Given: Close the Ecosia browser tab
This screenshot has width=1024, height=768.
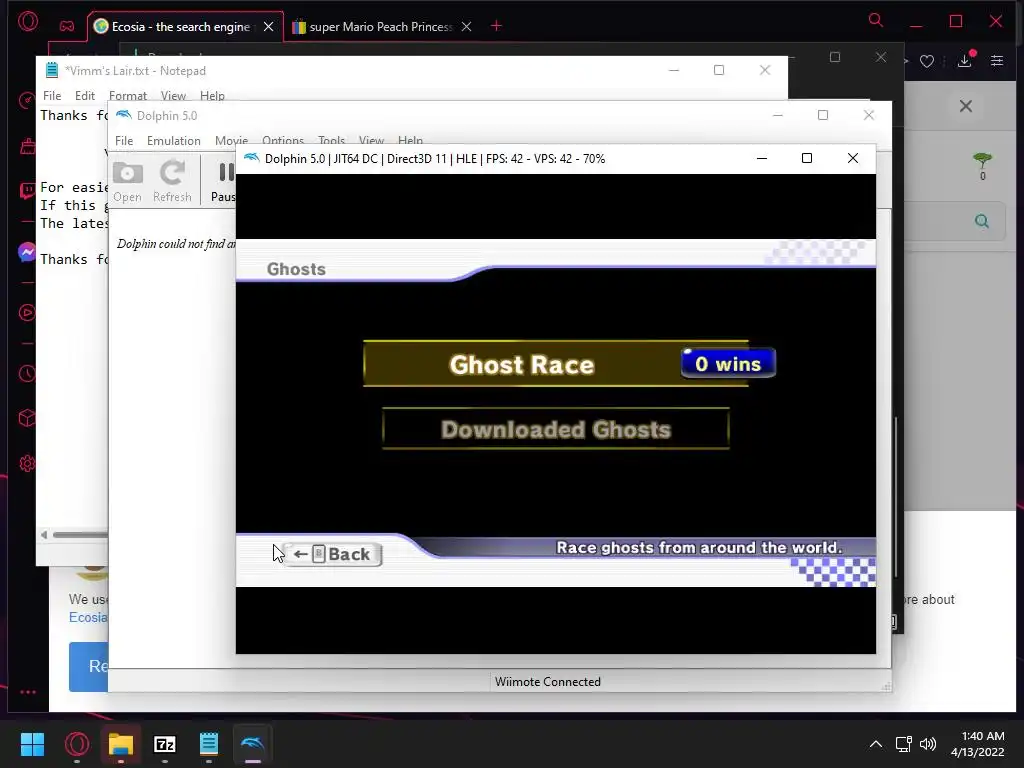Looking at the screenshot, I should coord(268,27).
